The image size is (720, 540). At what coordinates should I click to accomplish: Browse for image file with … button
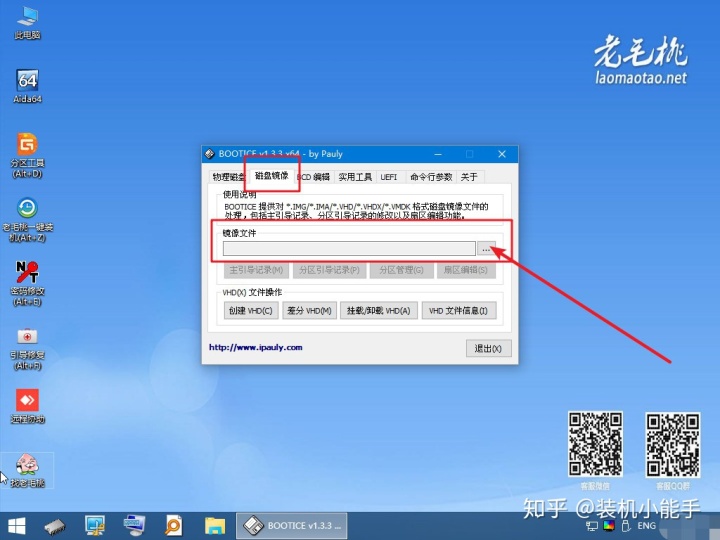[486, 248]
